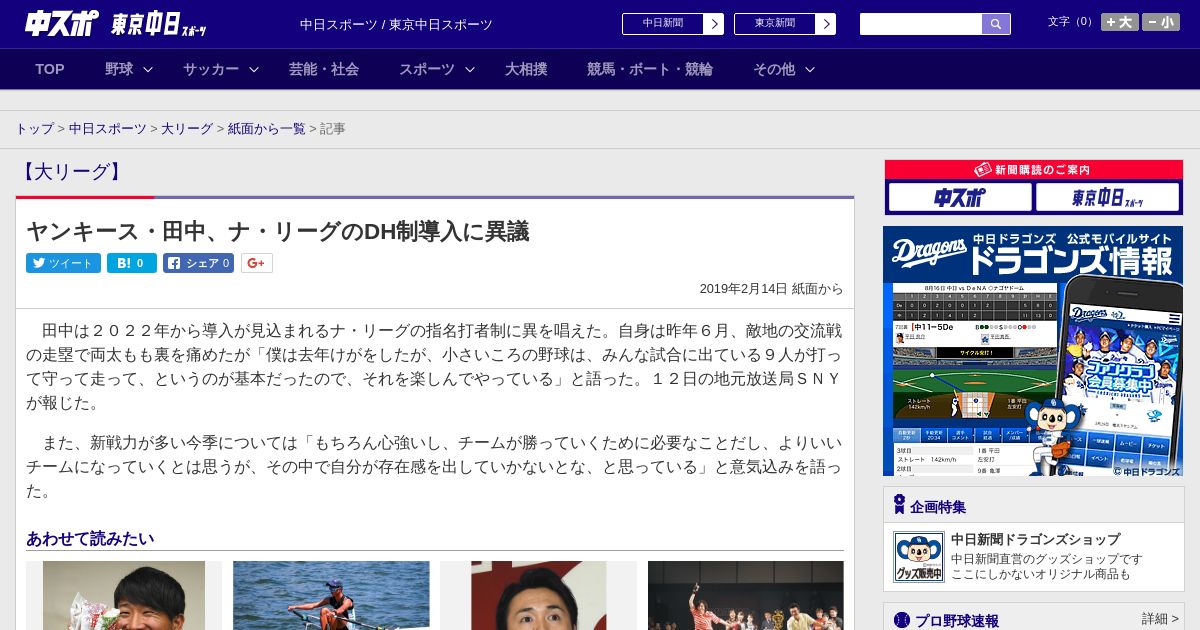Decrease text size with －小 button
1200x630 pixels.
click(1161, 22)
